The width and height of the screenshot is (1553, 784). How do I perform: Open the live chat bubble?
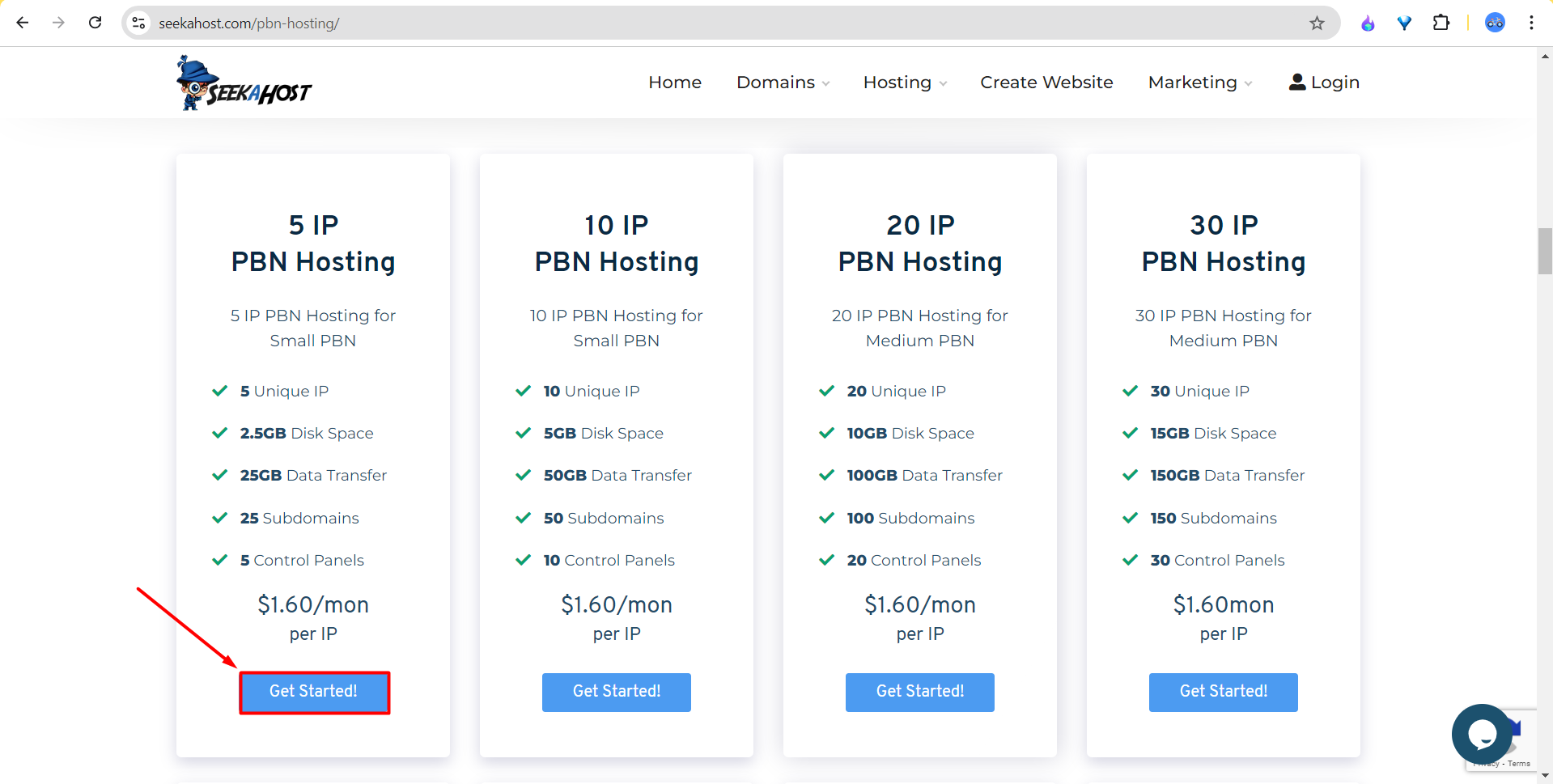coord(1481,734)
